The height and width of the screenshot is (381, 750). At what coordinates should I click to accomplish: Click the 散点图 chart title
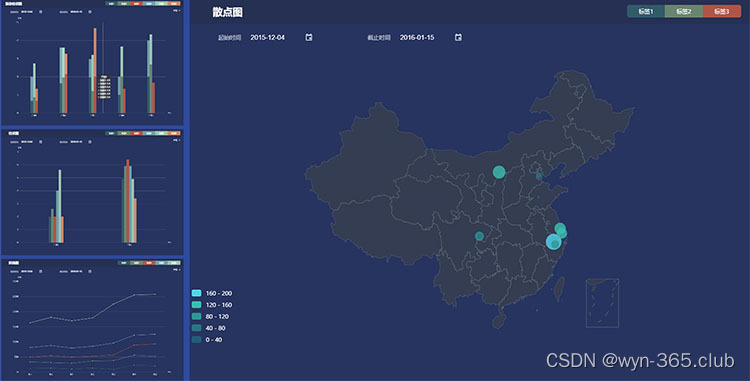pos(228,12)
